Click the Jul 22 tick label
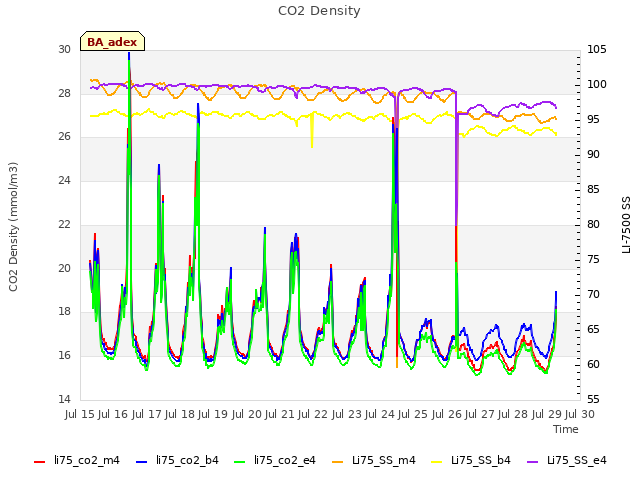Screen dimensions: 640x480 pyautogui.click(x=313, y=414)
